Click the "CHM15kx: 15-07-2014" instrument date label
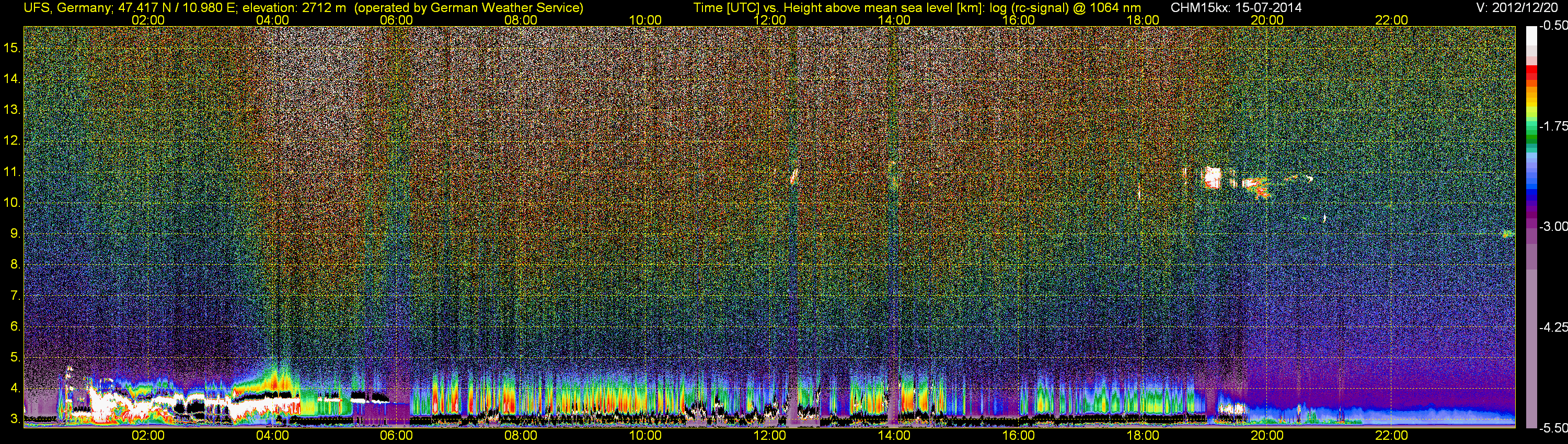 1236,8
